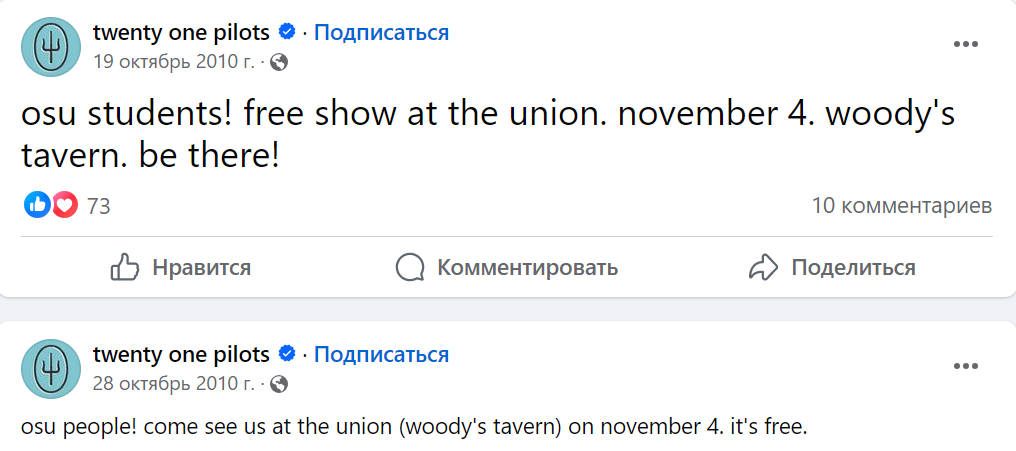
Task: Click the twenty one pilots name on first post
Action: click(x=181, y=32)
